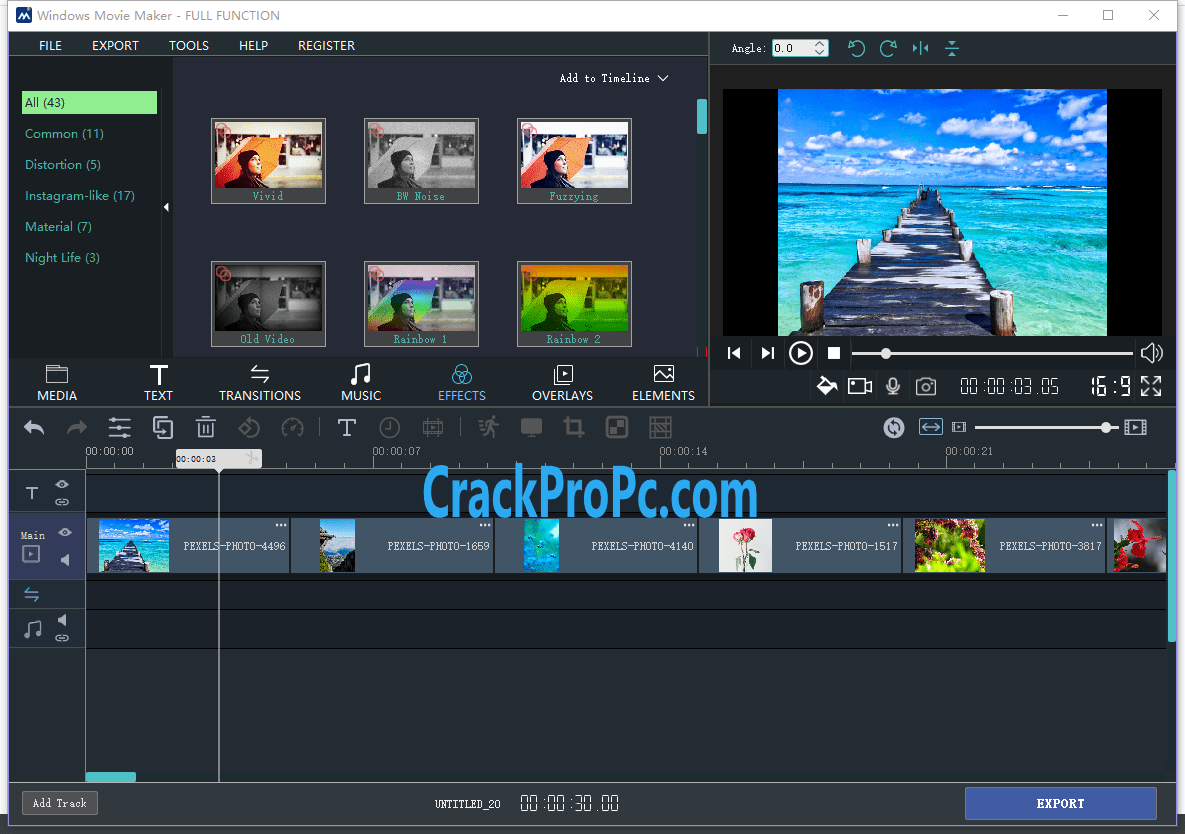
Task: Change the 16:9 aspect ratio
Action: 1110,387
